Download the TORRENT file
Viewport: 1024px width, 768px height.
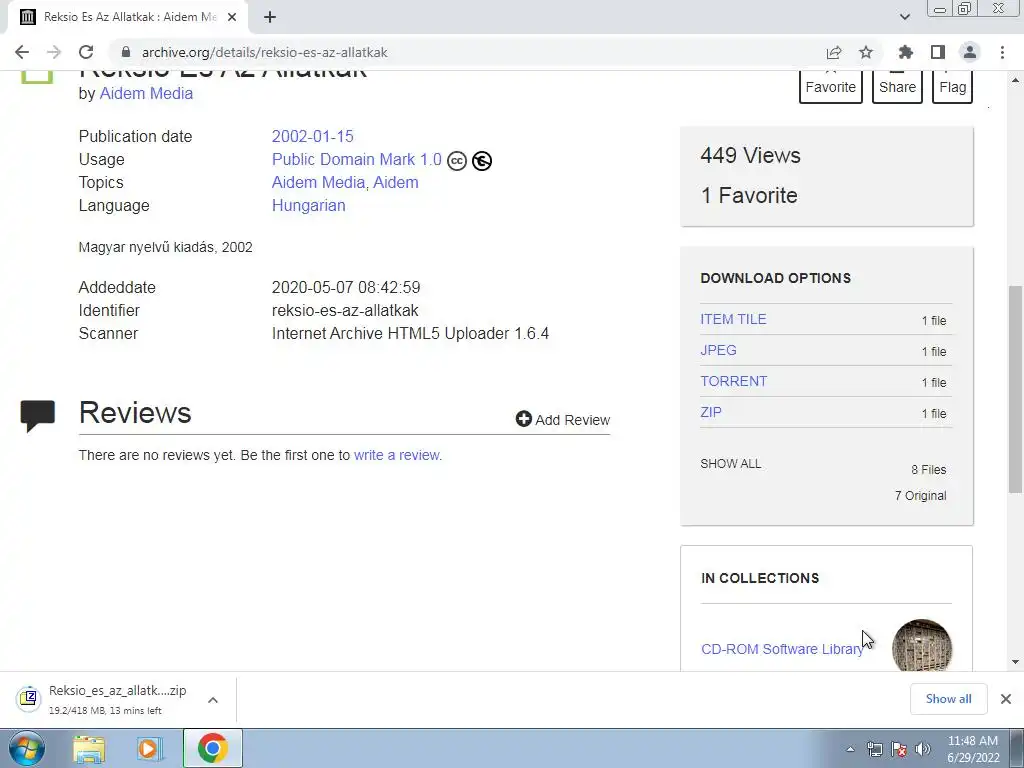point(733,381)
